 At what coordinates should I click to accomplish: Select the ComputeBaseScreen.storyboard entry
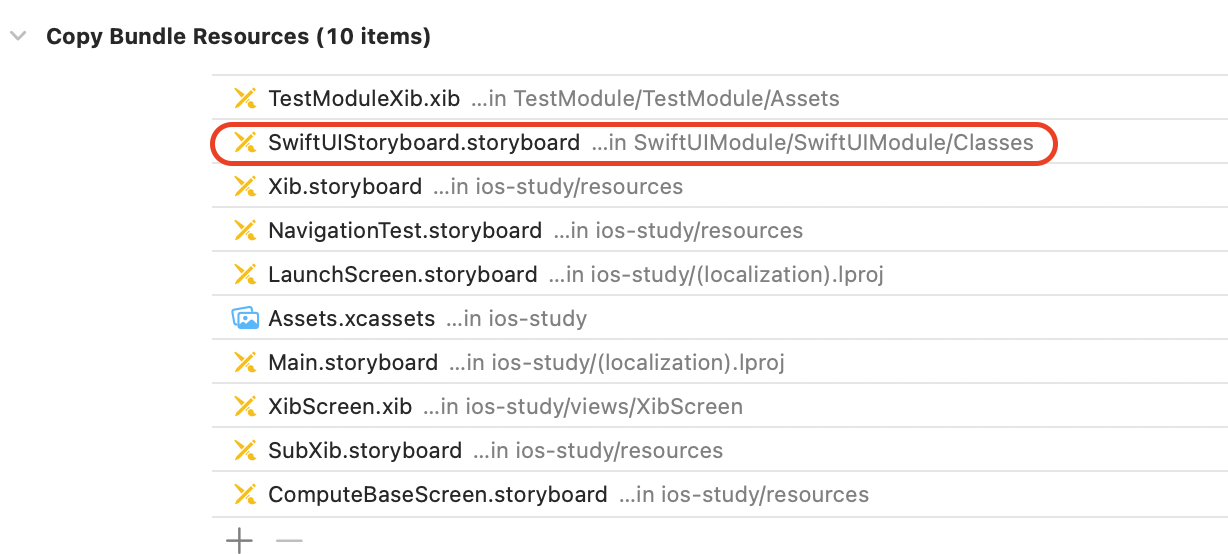(719, 494)
